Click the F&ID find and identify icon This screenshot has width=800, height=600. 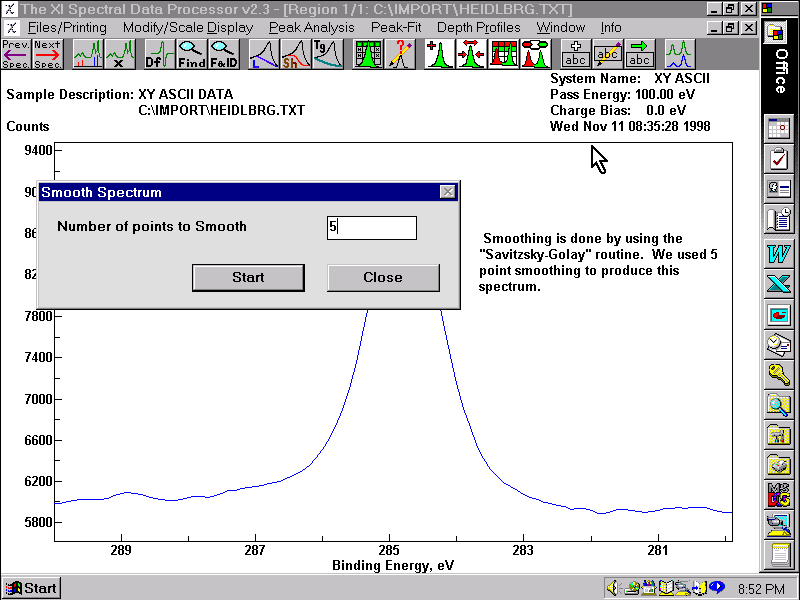click(x=223, y=53)
